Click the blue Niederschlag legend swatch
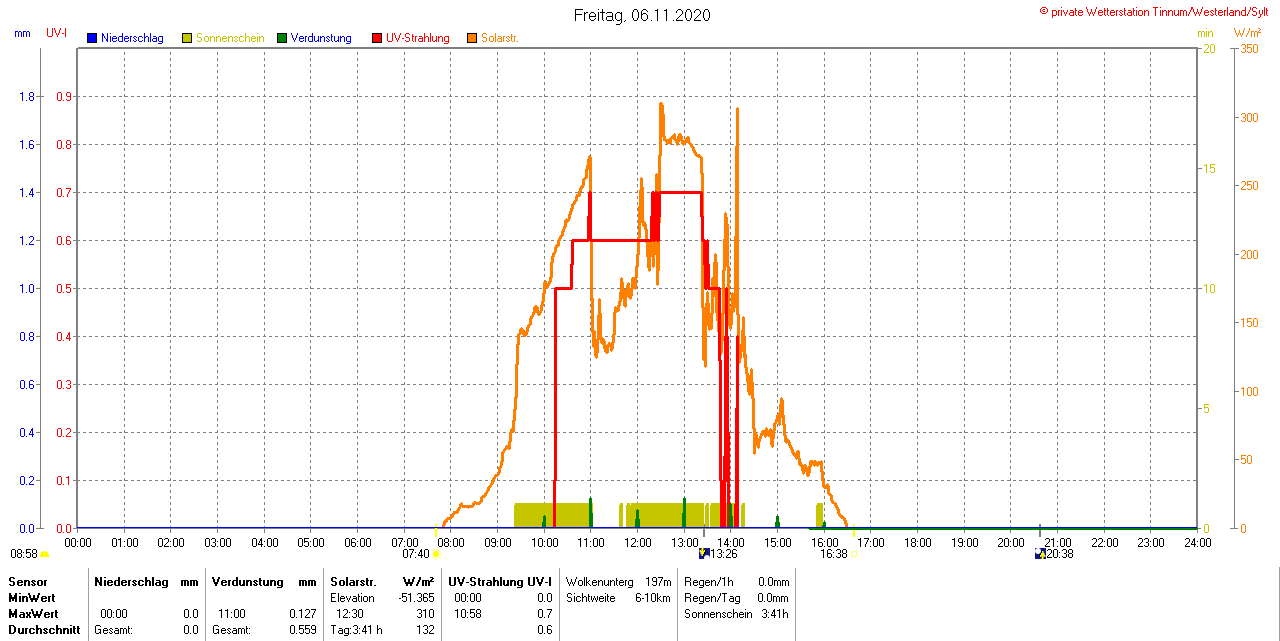Viewport: 1280px width, 641px height. click(x=92, y=38)
